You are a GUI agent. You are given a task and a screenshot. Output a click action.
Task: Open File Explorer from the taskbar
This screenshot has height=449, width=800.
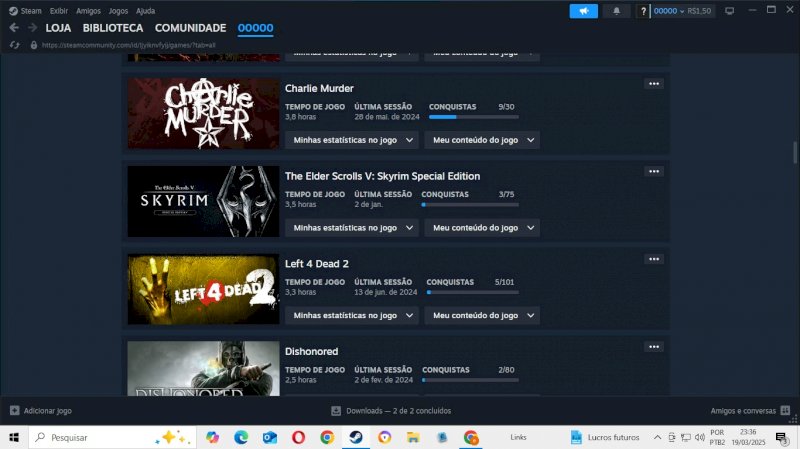point(413,437)
